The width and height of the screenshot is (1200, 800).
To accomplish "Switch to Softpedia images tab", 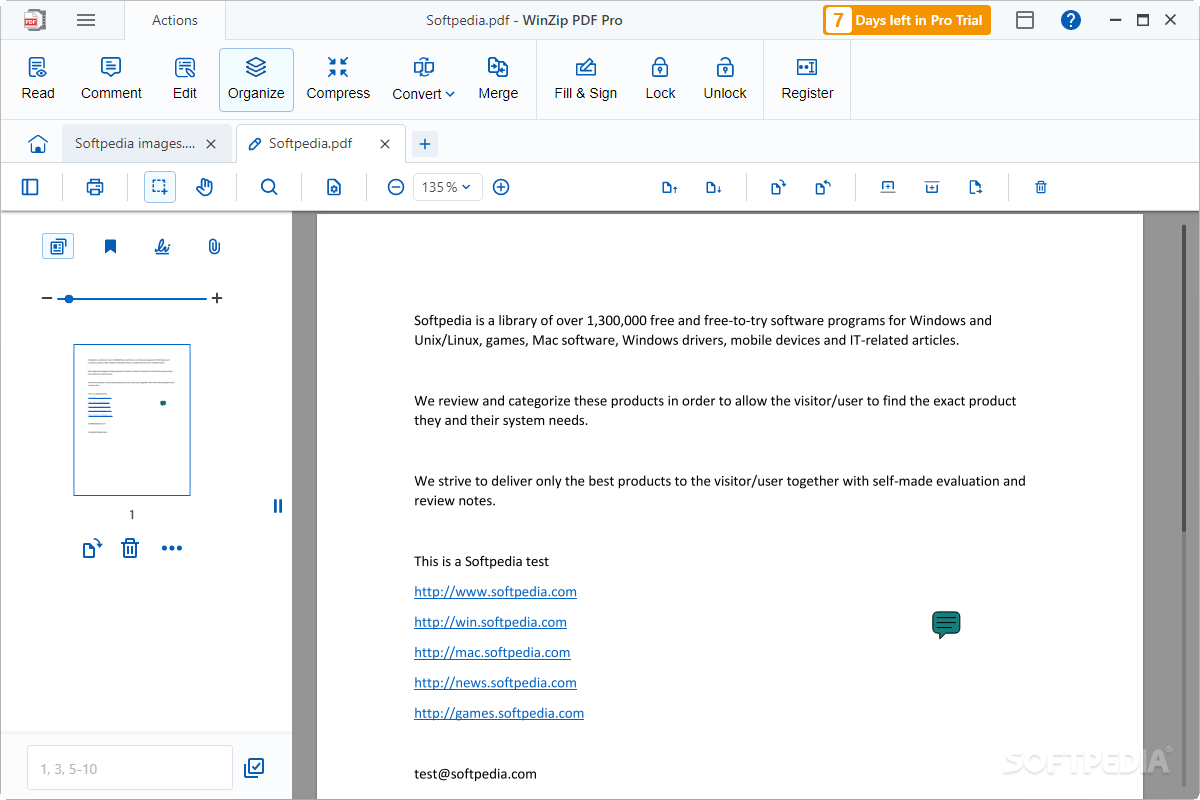I will (135, 144).
